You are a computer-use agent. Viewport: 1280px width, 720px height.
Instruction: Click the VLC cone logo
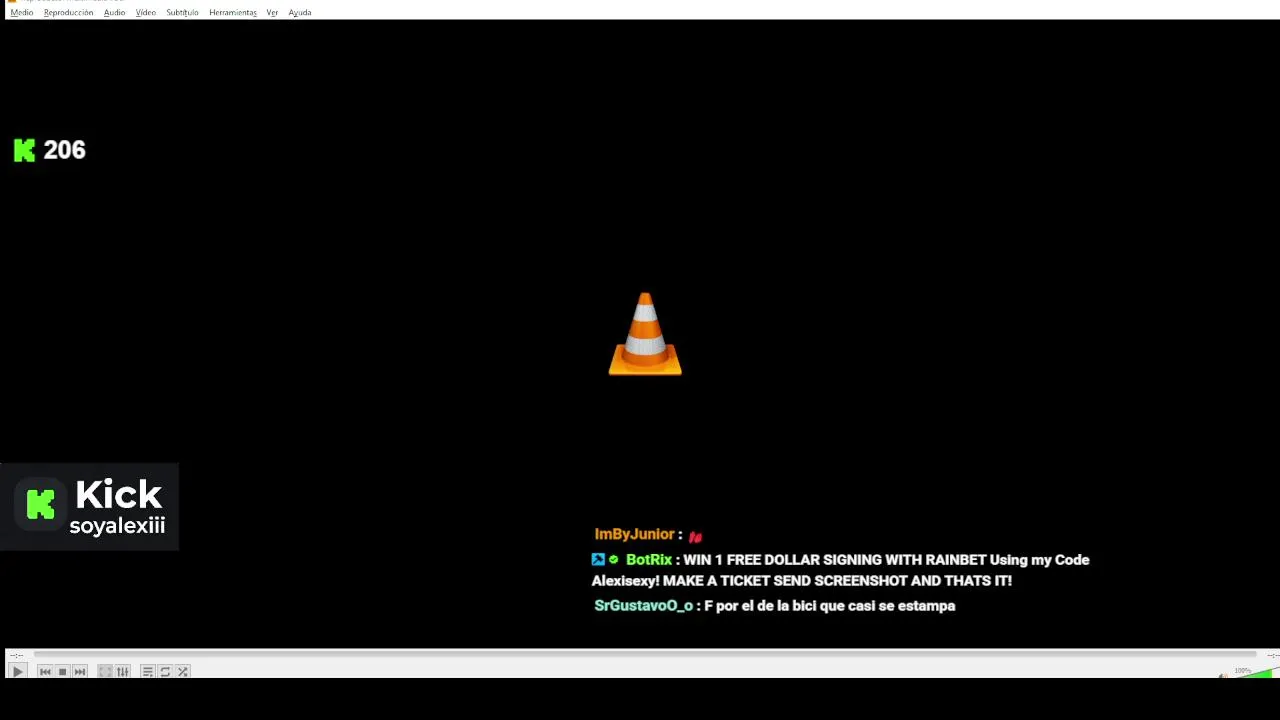645,334
